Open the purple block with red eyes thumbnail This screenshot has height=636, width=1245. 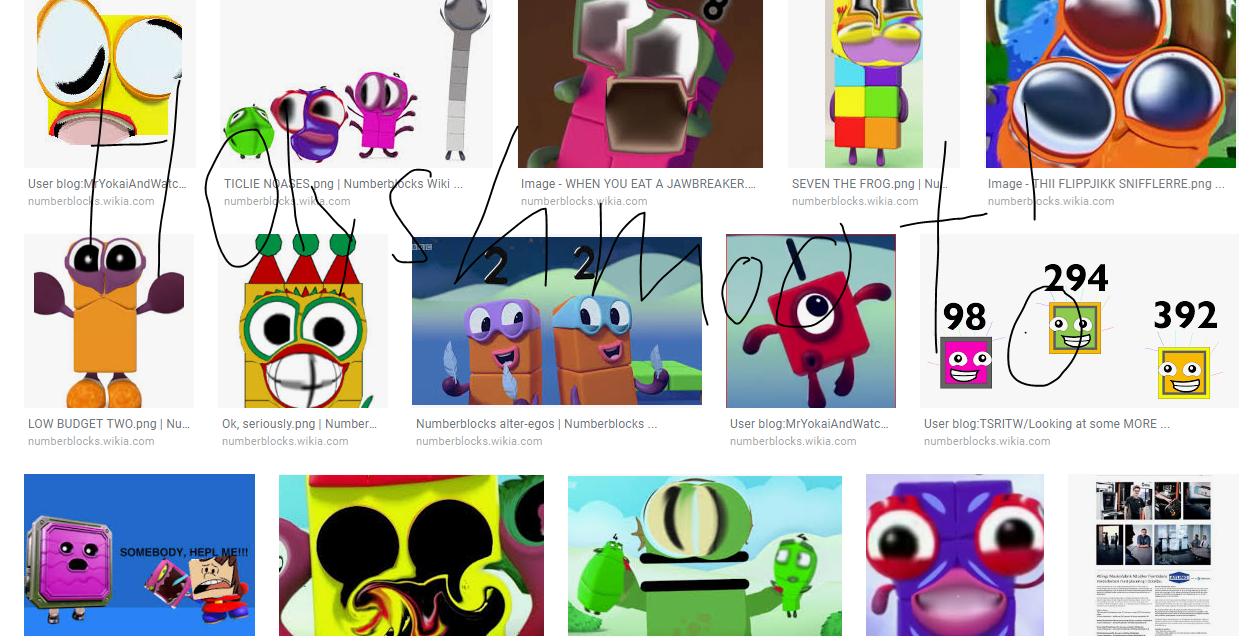pyautogui.click(x=955, y=555)
